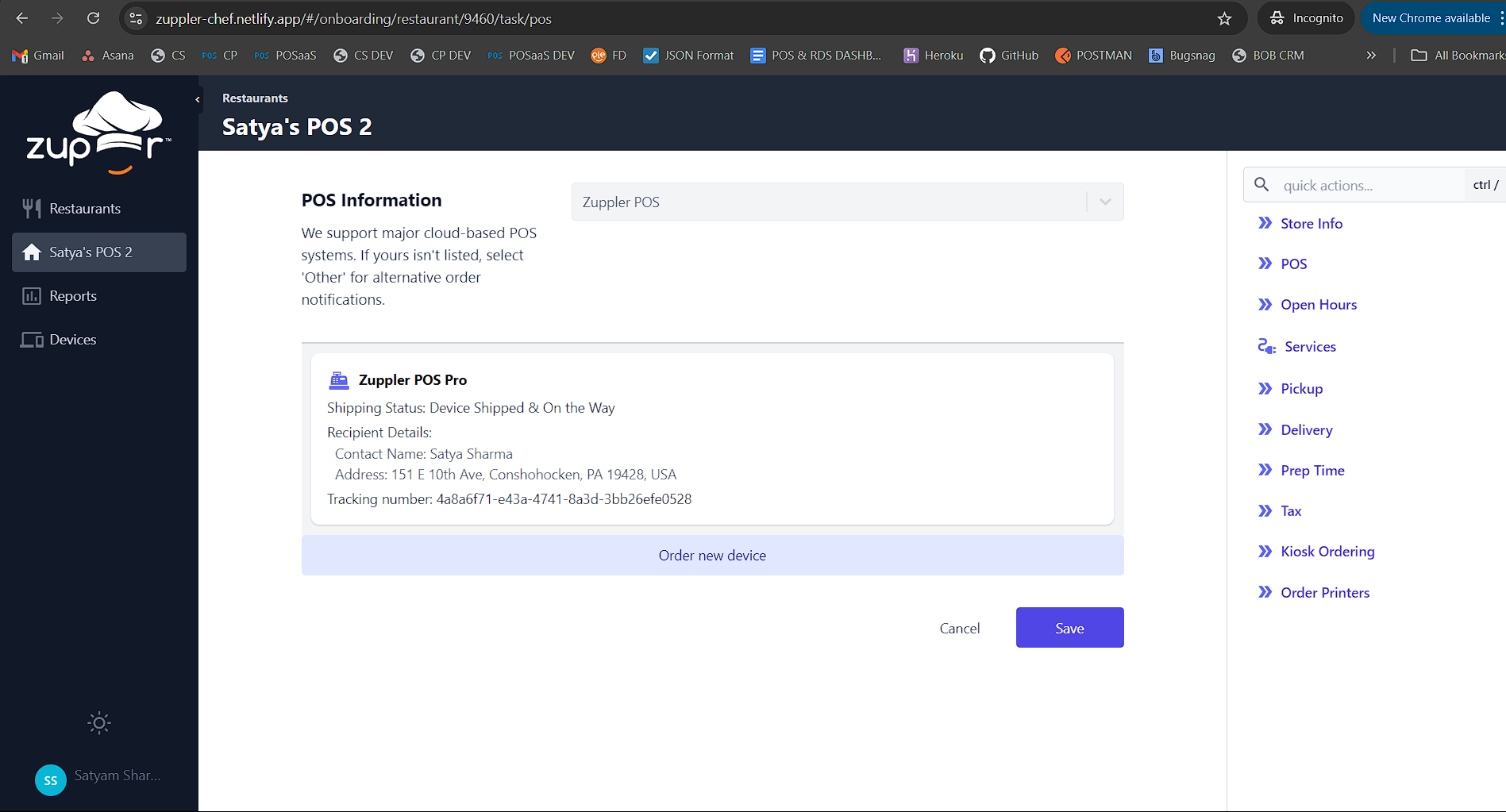Click the Incognito indicator

[x=1307, y=18]
